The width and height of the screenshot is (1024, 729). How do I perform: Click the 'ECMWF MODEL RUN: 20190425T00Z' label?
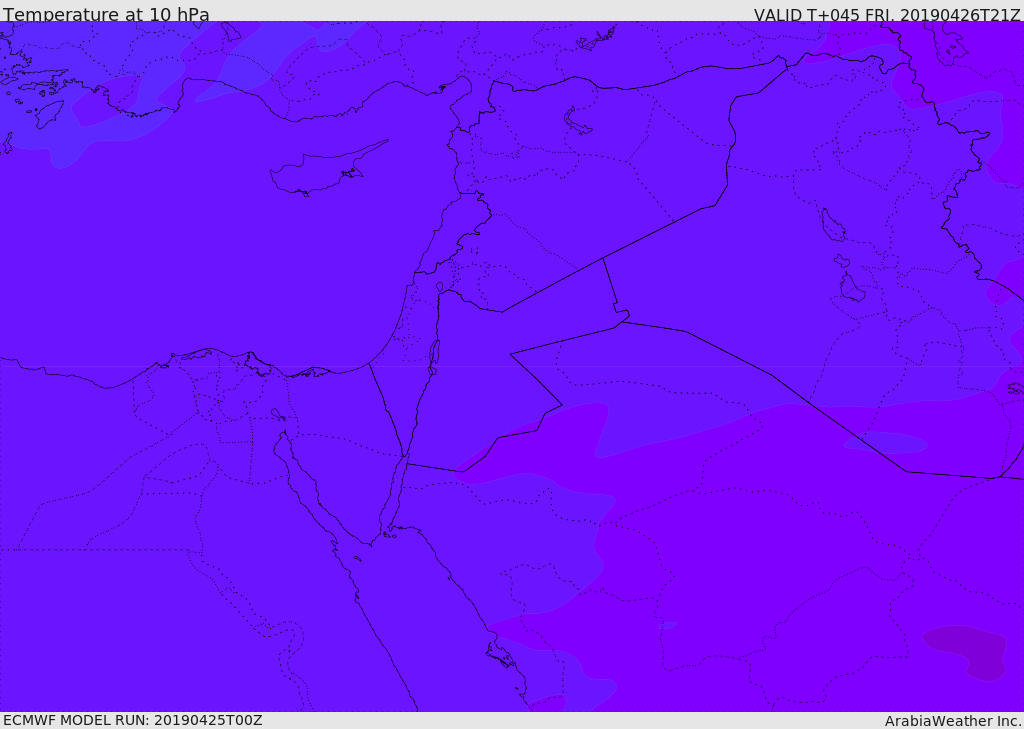click(133, 720)
